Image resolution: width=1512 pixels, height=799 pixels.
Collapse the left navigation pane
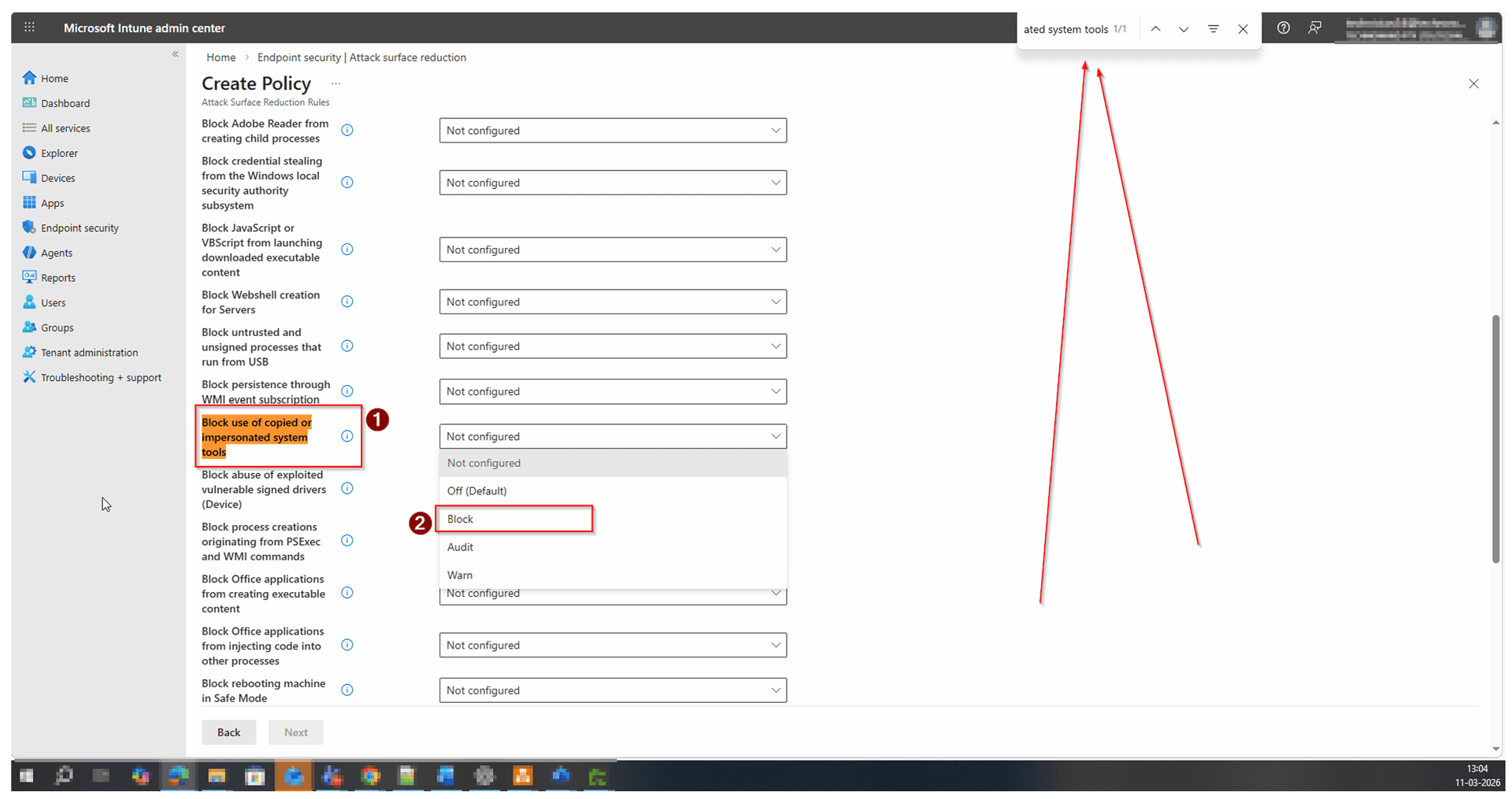click(x=176, y=54)
